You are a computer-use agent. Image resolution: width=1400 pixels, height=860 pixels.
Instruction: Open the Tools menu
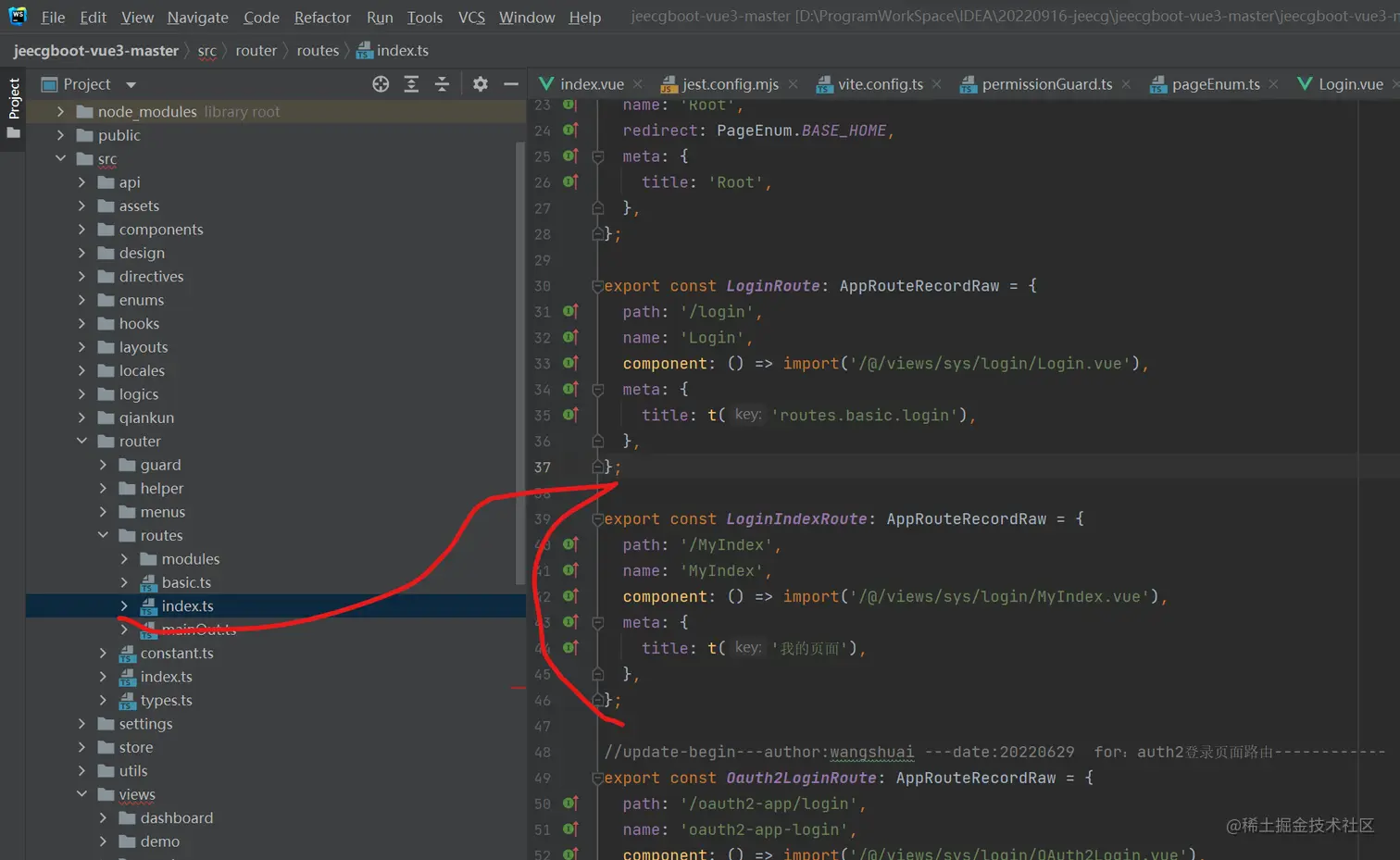pos(424,18)
